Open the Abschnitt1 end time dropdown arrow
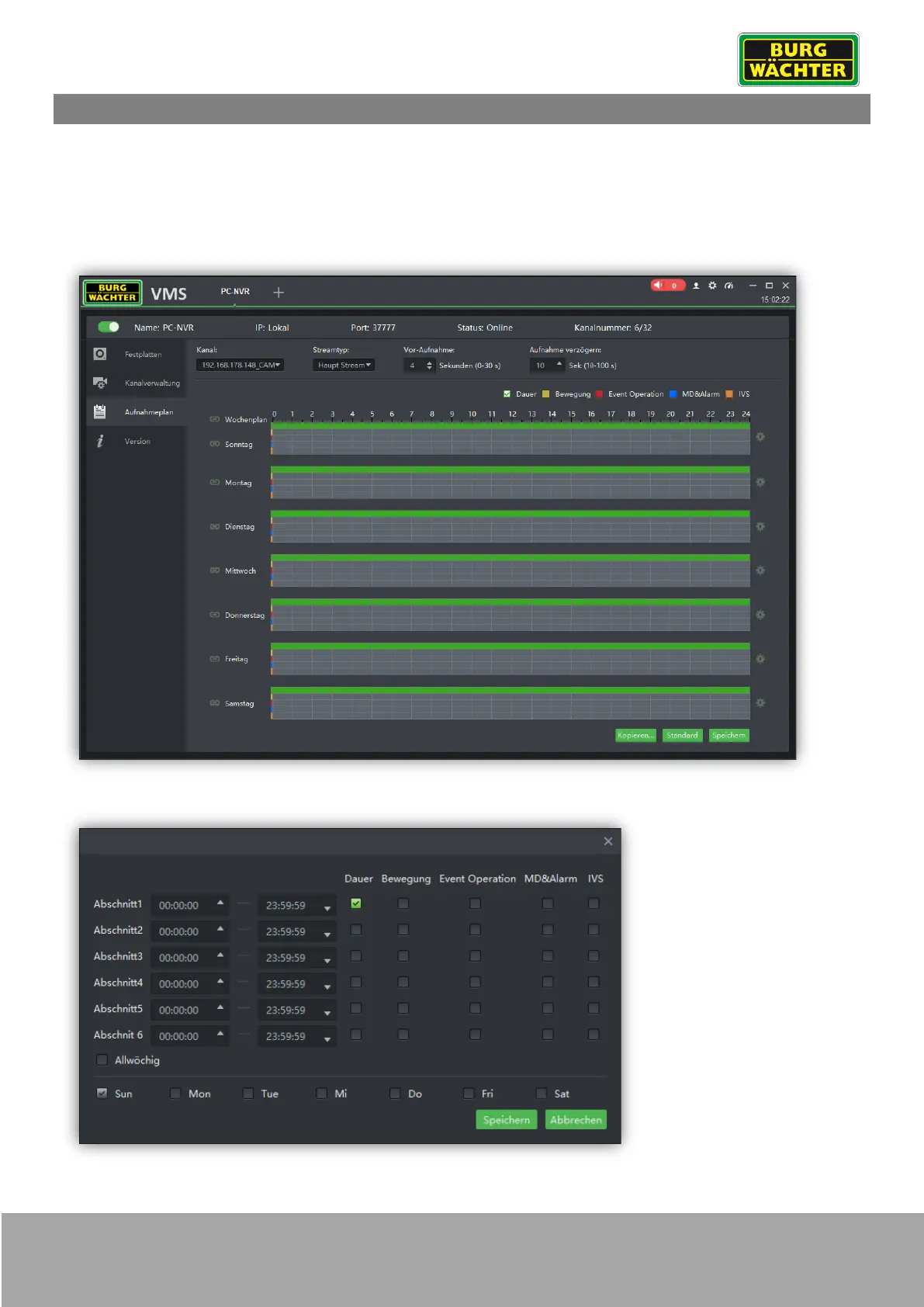 (327, 907)
